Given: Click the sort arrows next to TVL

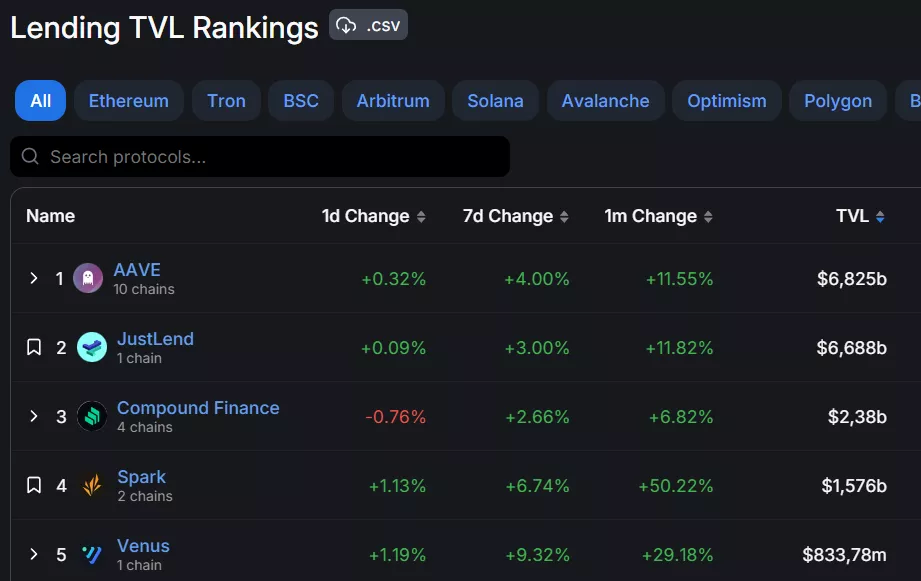Looking at the screenshot, I should coord(879,216).
